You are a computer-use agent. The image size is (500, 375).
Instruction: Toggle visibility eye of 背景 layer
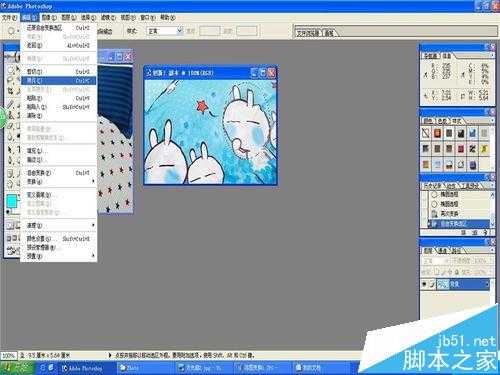pos(424,284)
